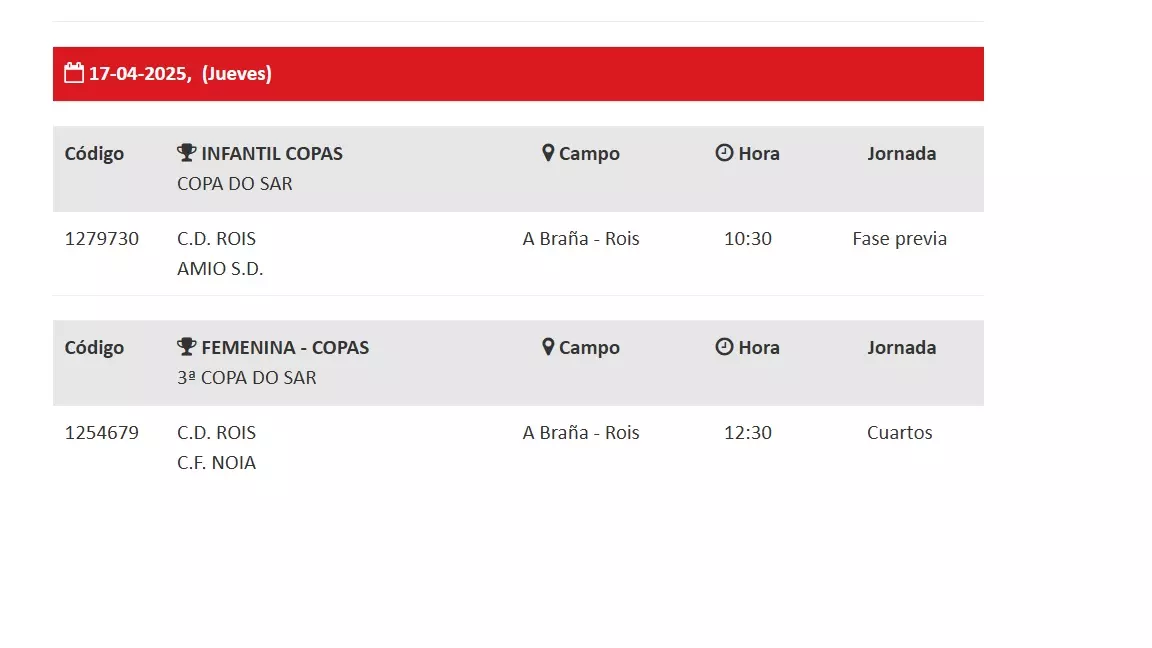Click the trophy icon next to FEMENINA - COPAS
Screen dimensions: 1152x648
pyautogui.click(x=187, y=346)
